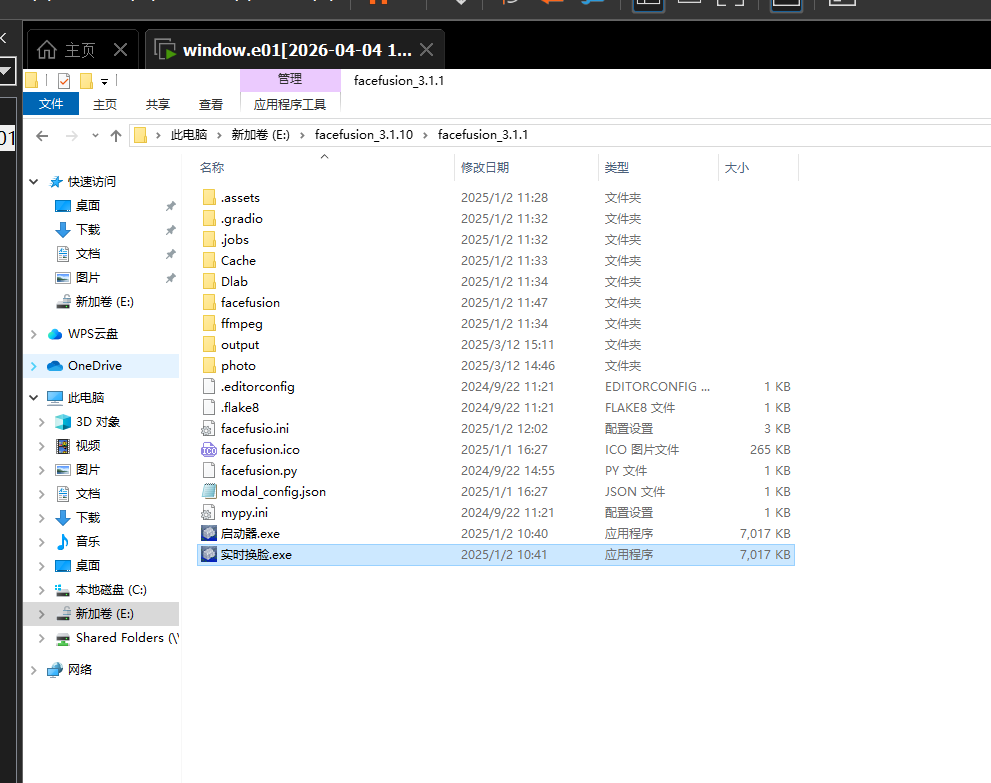Click the new folder quick access icon
Screen dimensions: 991x783
(x=87, y=81)
